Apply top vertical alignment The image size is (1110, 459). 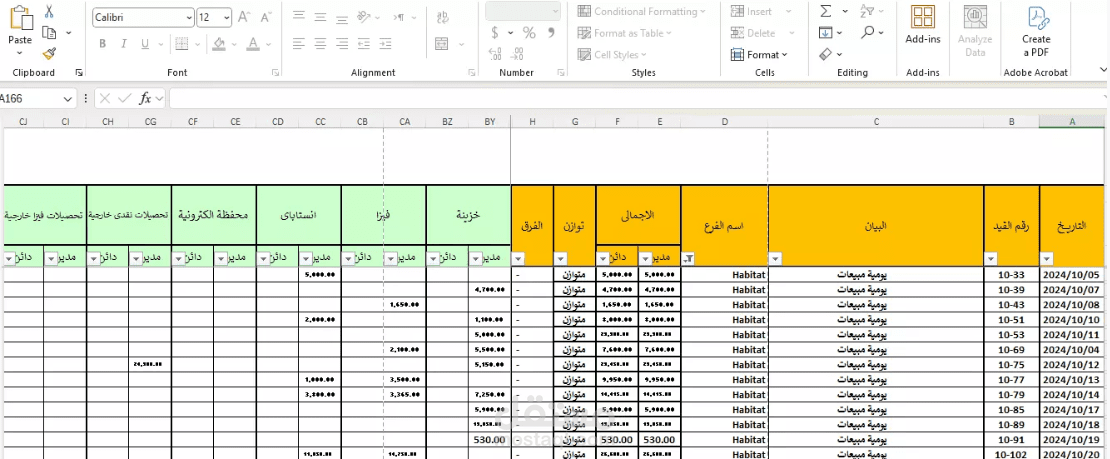(x=299, y=16)
